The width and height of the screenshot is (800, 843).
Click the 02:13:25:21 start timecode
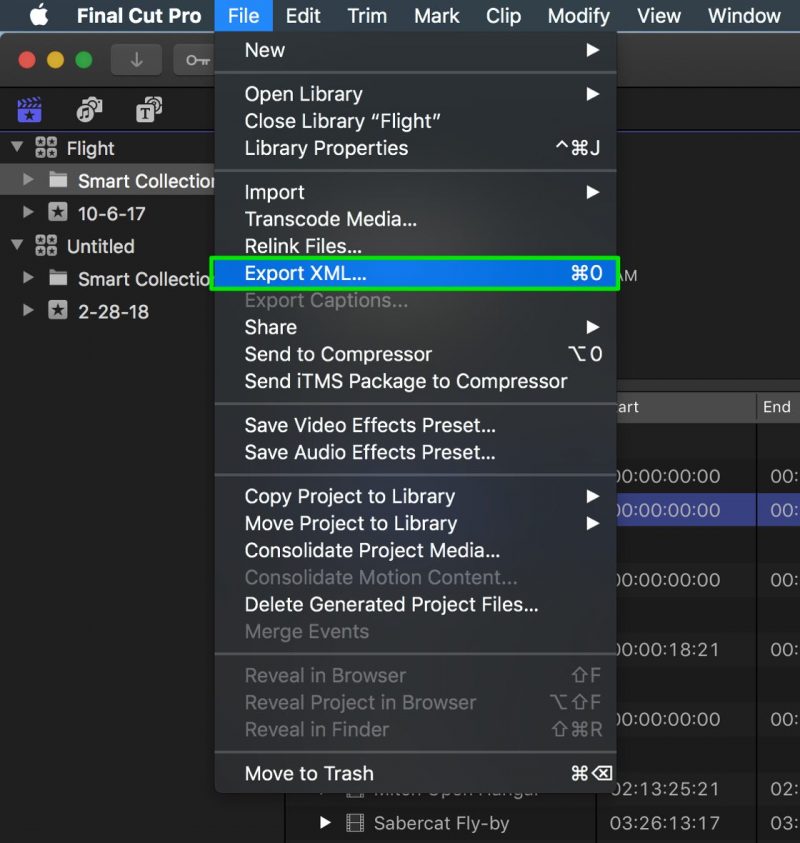(665, 789)
